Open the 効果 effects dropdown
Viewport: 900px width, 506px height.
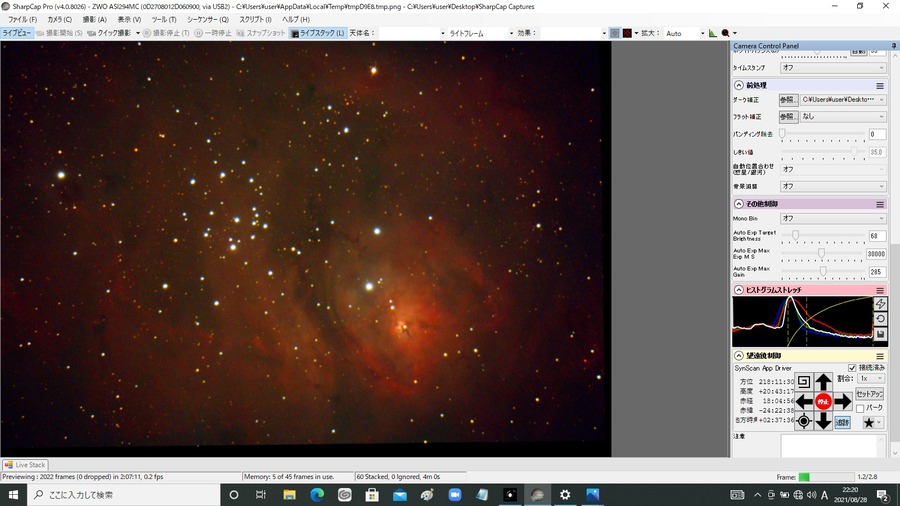coord(574,33)
